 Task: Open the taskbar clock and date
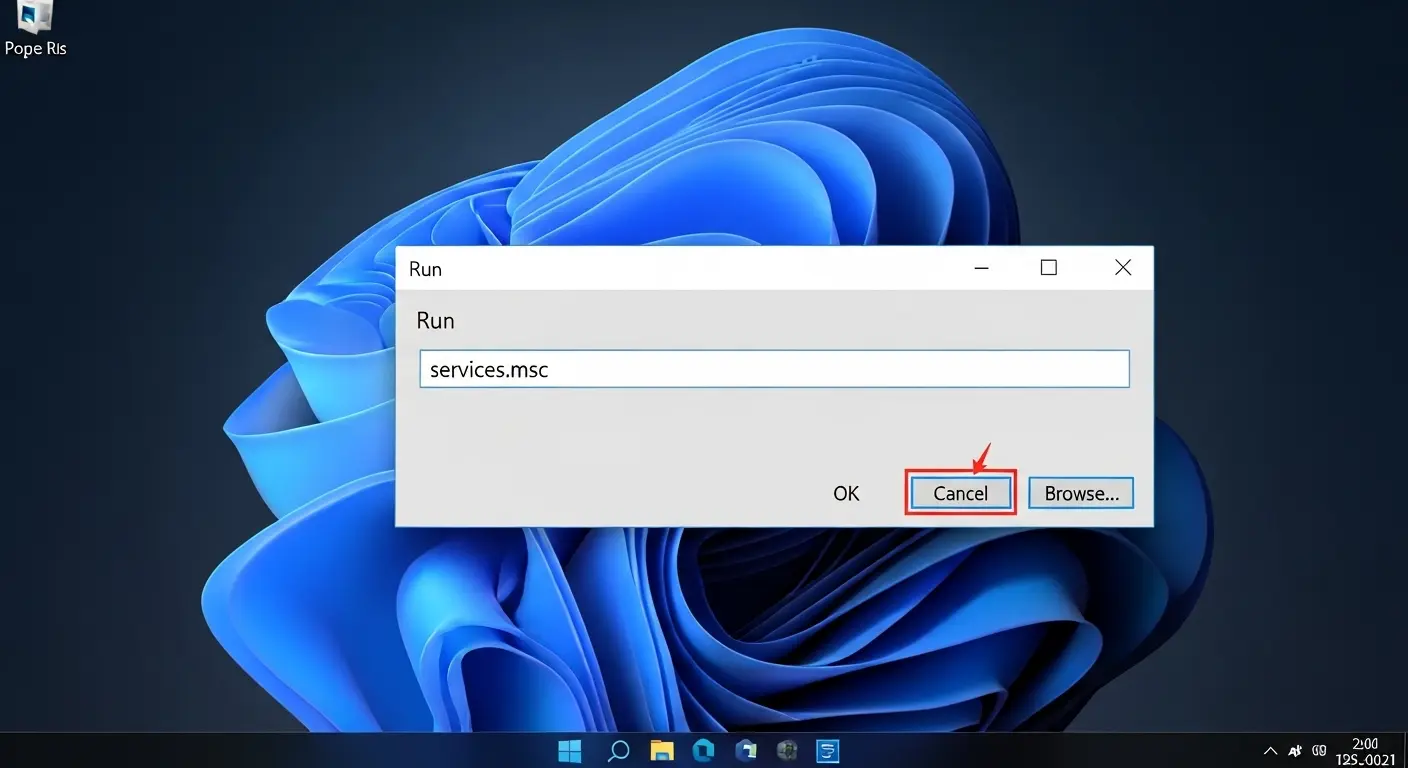click(1366, 751)
